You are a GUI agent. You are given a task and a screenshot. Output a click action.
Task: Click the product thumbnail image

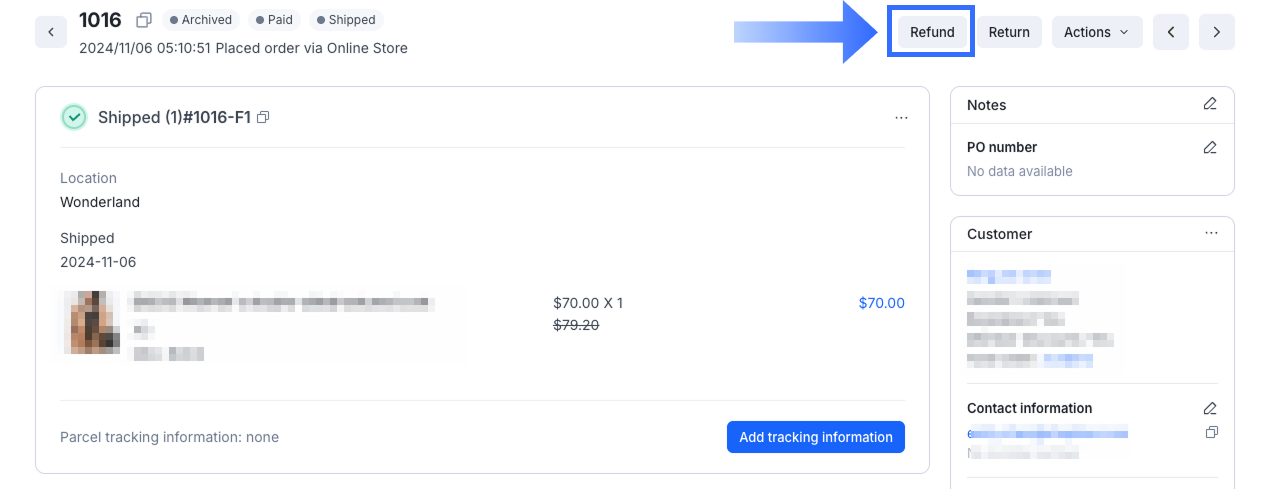click(92, 324)
